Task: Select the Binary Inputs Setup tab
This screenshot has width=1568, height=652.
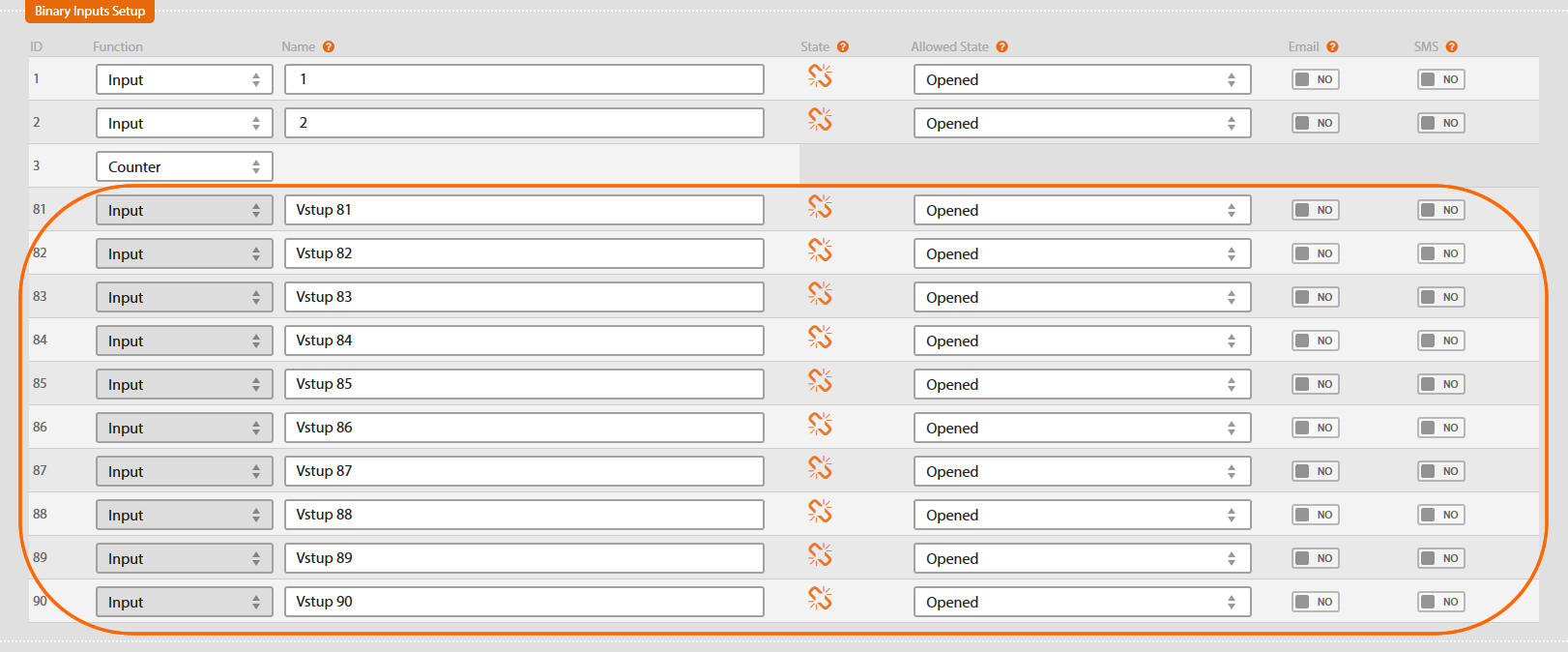Action: point(90,12)
